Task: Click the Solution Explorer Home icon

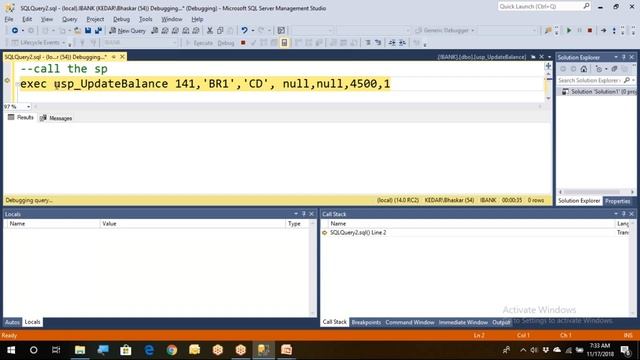Action: tap(584, 69)
